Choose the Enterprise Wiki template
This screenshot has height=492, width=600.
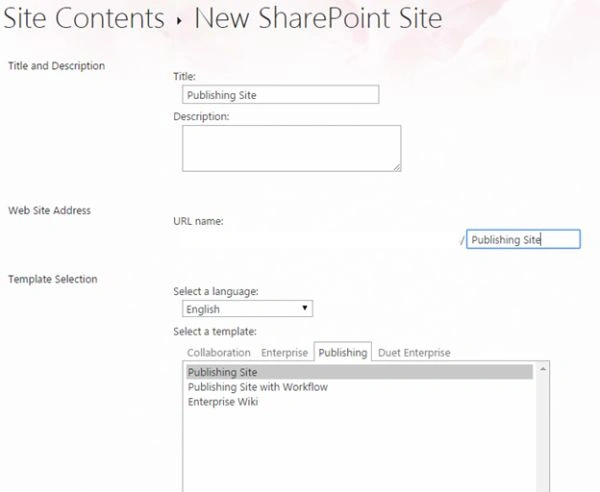[x=223, y=402]
